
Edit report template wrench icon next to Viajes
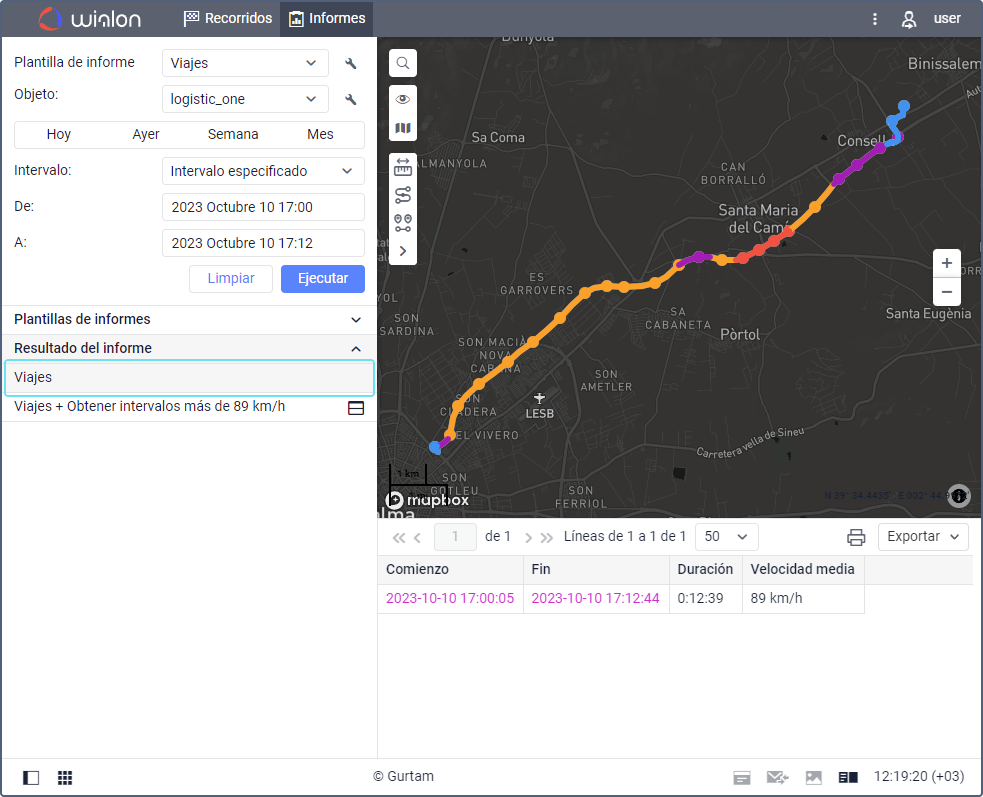pos(350,63)
